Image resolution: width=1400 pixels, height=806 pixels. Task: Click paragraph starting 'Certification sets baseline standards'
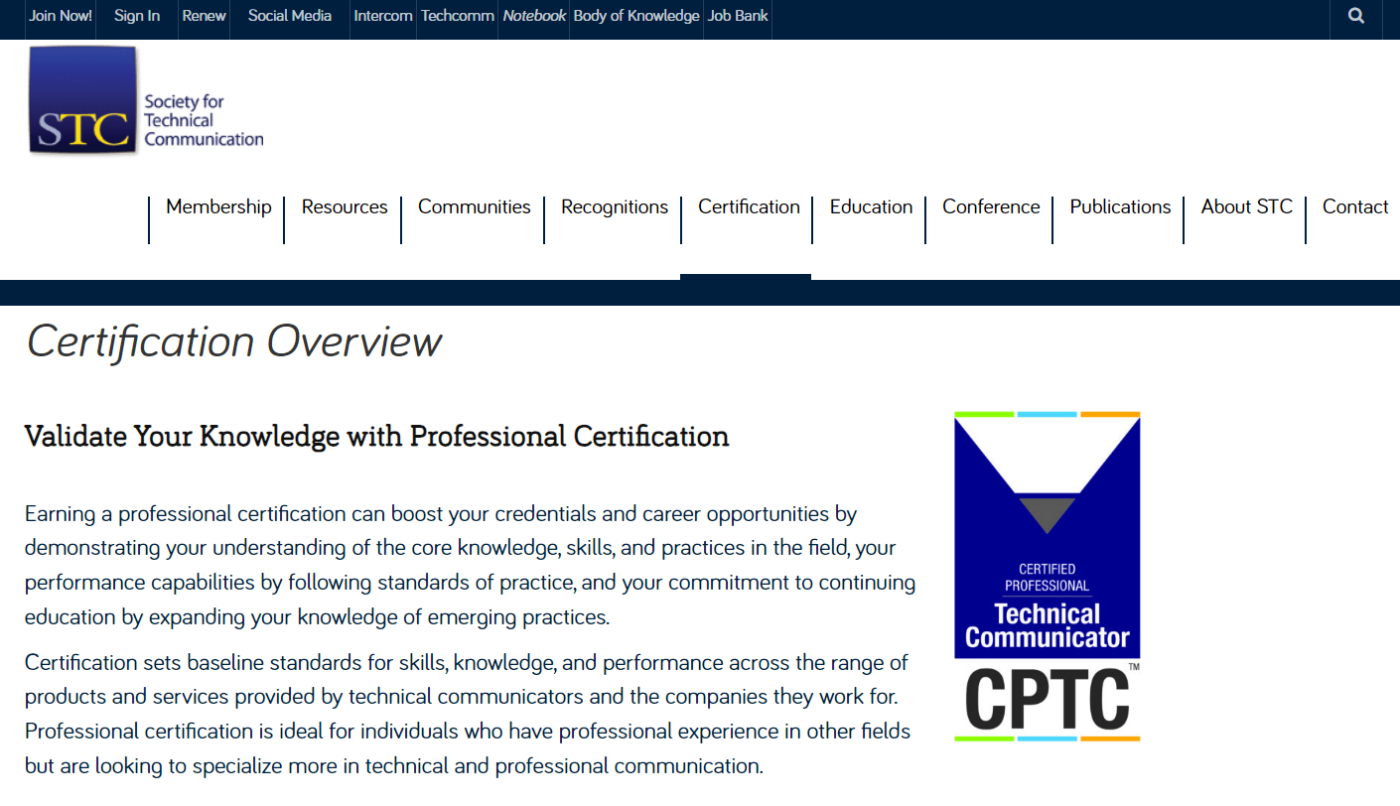pos(468,714)
